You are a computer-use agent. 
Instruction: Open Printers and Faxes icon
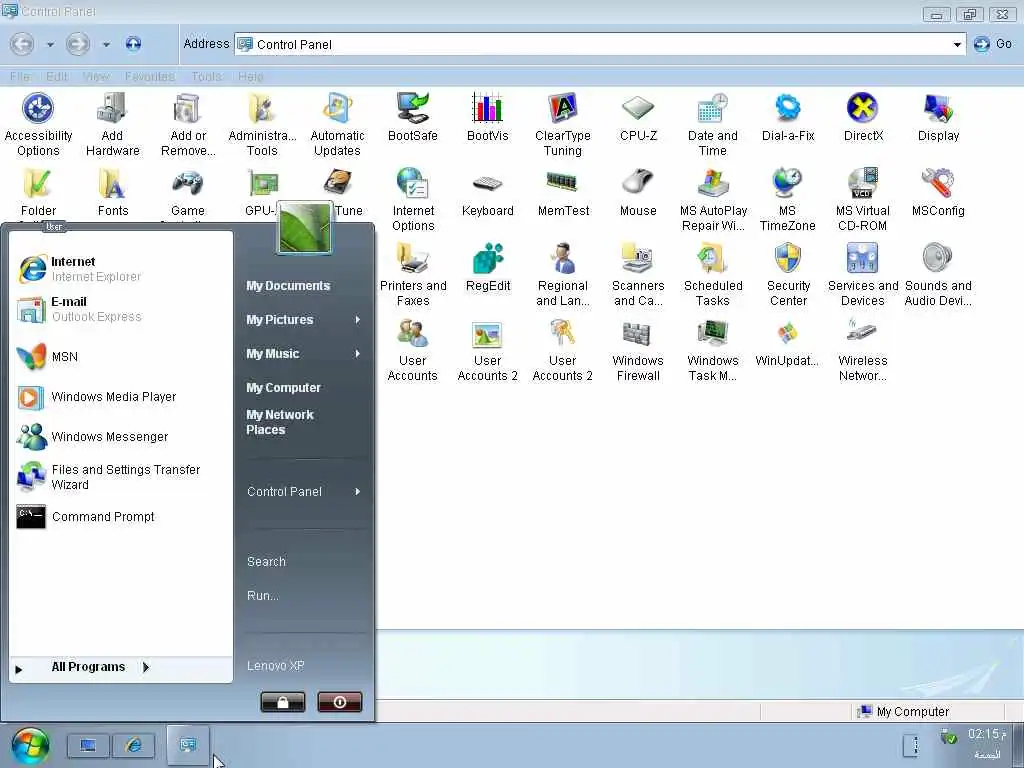[413, 275]
